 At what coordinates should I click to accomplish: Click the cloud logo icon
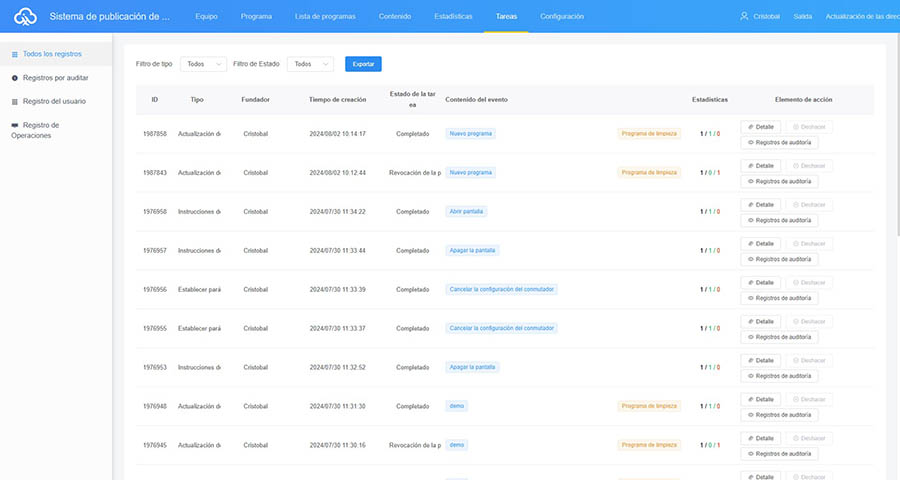click(x=25, y=17)
